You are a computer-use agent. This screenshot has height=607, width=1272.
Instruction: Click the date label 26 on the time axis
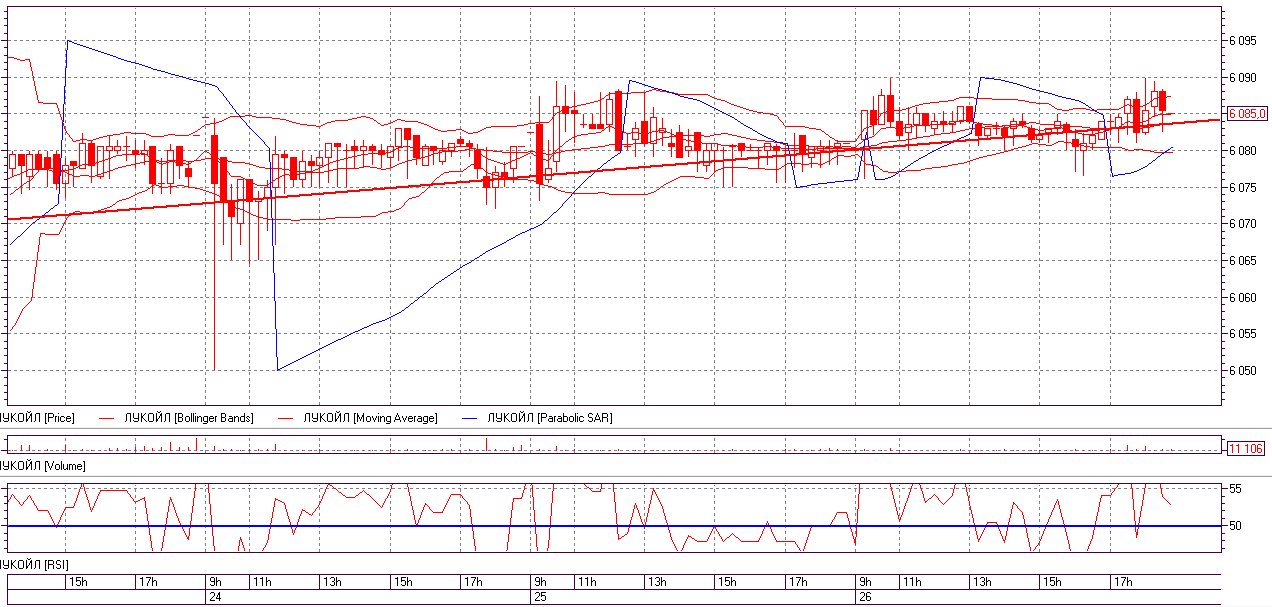[x=865, y=597]
